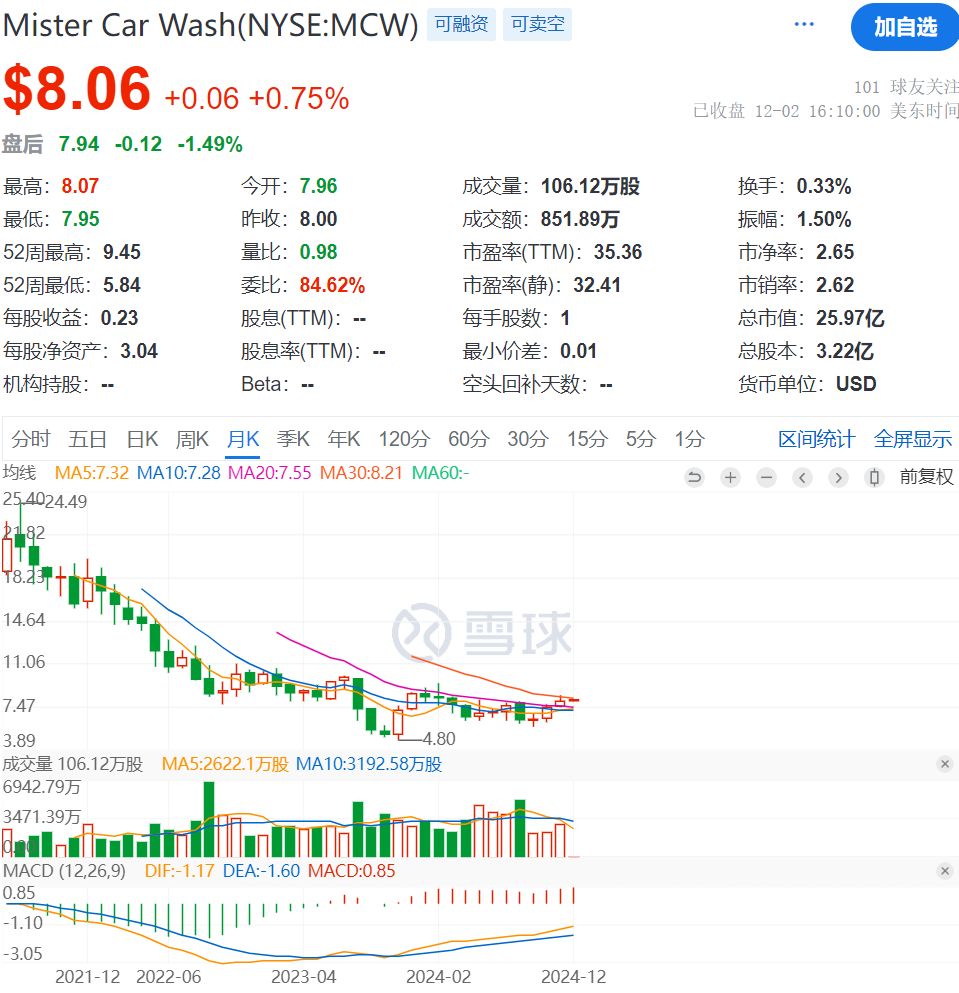Switch to the 5分 chart tab
The width and height of the screenshot is (959, 993).
click(640, 439)
